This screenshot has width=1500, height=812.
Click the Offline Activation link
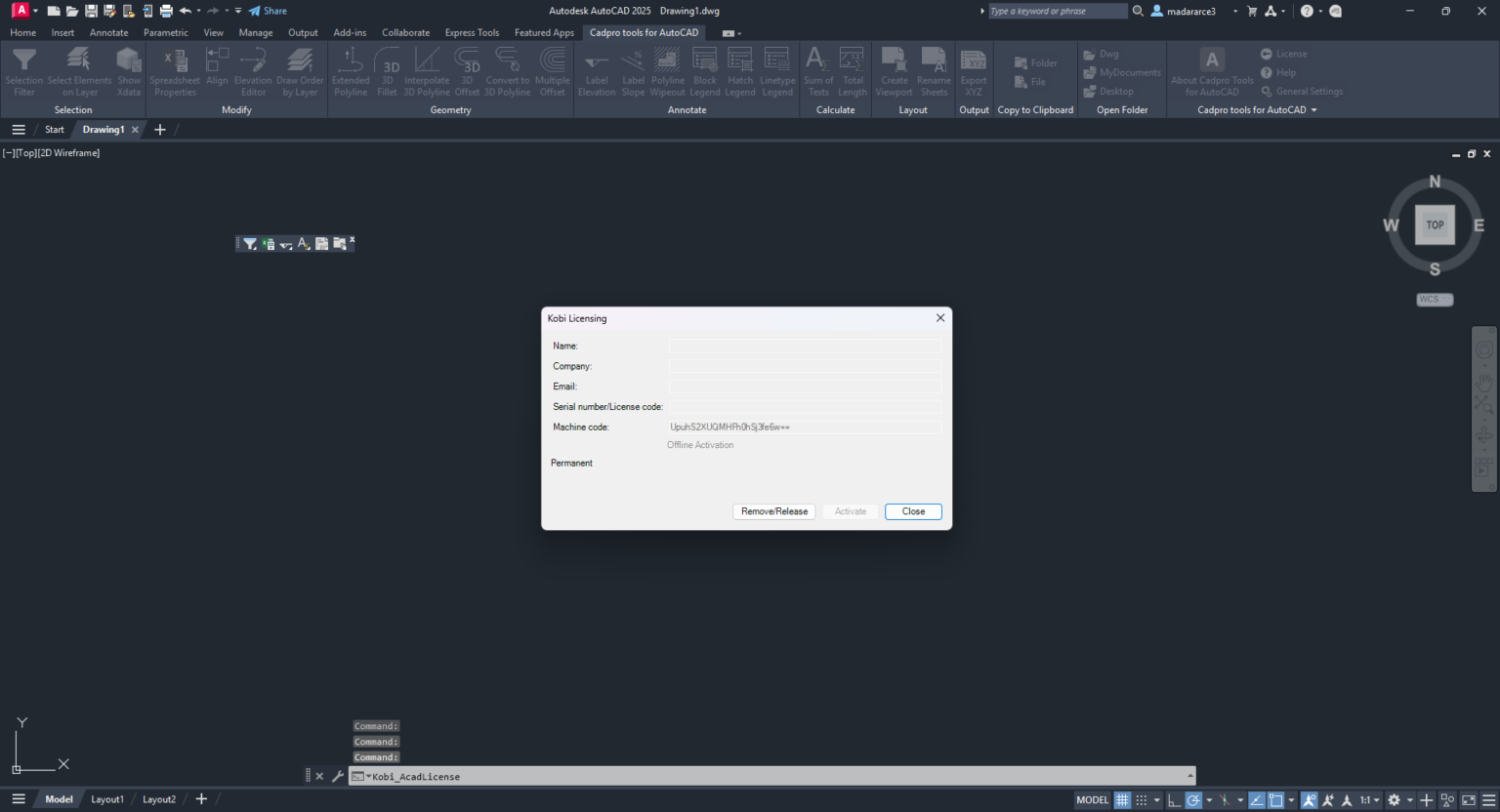[699, 444]
